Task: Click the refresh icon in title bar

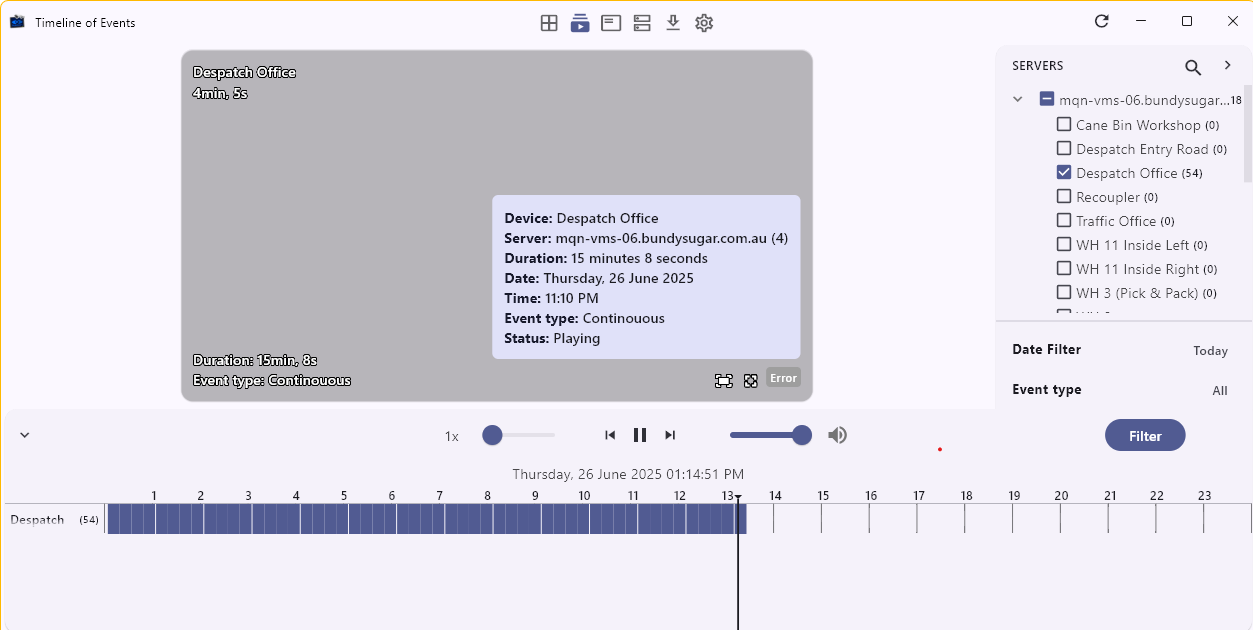Action: tap(1101, 21)
